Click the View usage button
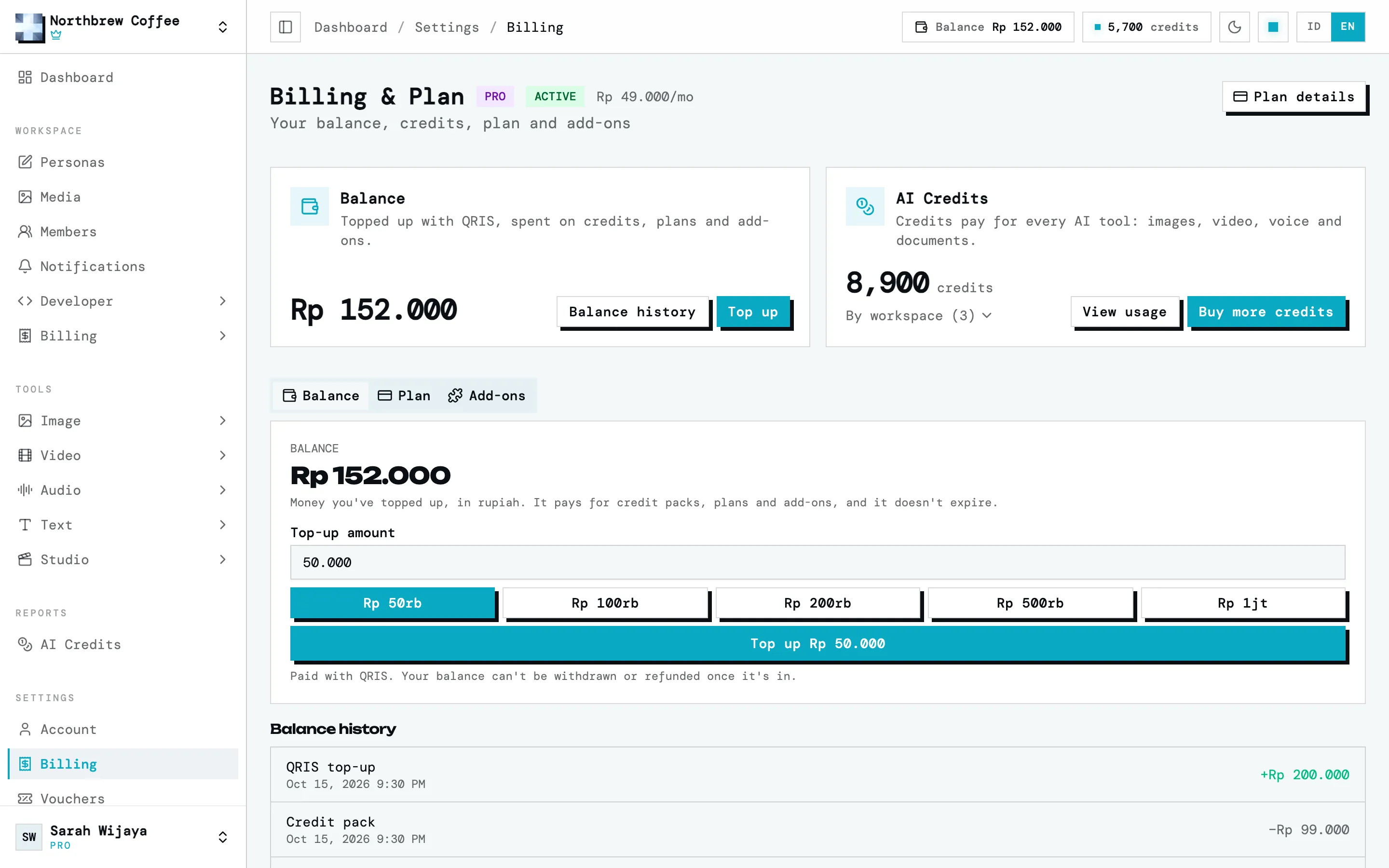Viewport: 1389px width, 868px height. pyautogui.click(x=1124, y=312)
